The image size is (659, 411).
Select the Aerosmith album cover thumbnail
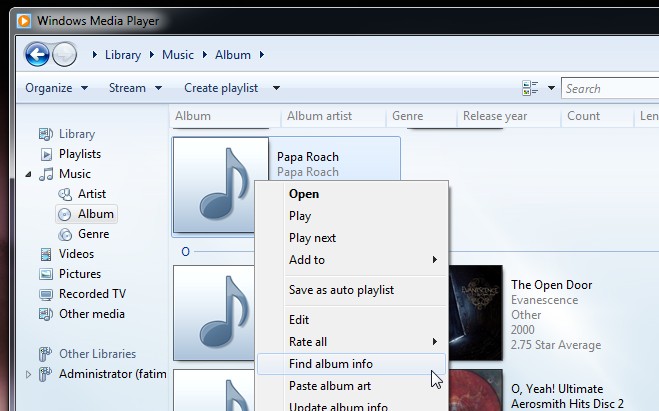(x=476, y=390)
